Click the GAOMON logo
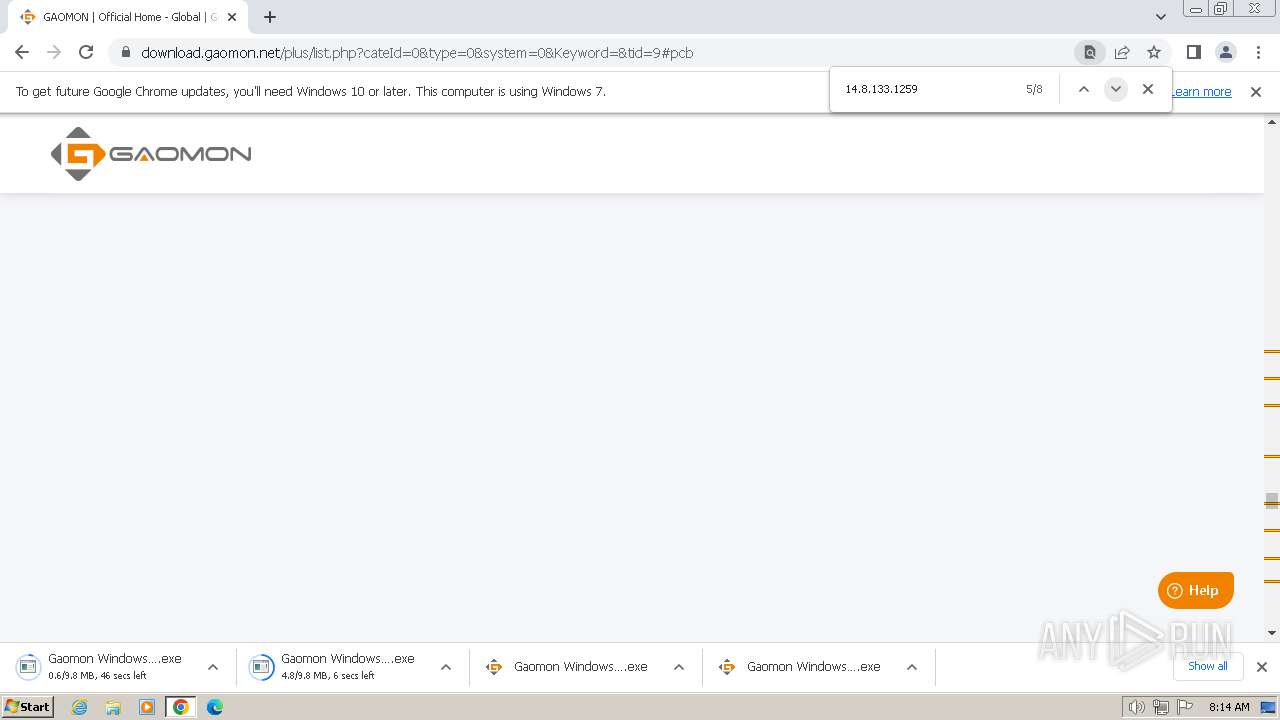The height and width of the screenshot is (720, 1280). (151, 154)
